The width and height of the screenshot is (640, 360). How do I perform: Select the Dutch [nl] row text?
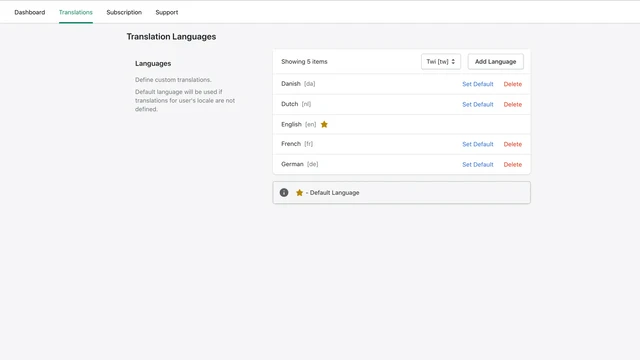(x=296, y=104)
